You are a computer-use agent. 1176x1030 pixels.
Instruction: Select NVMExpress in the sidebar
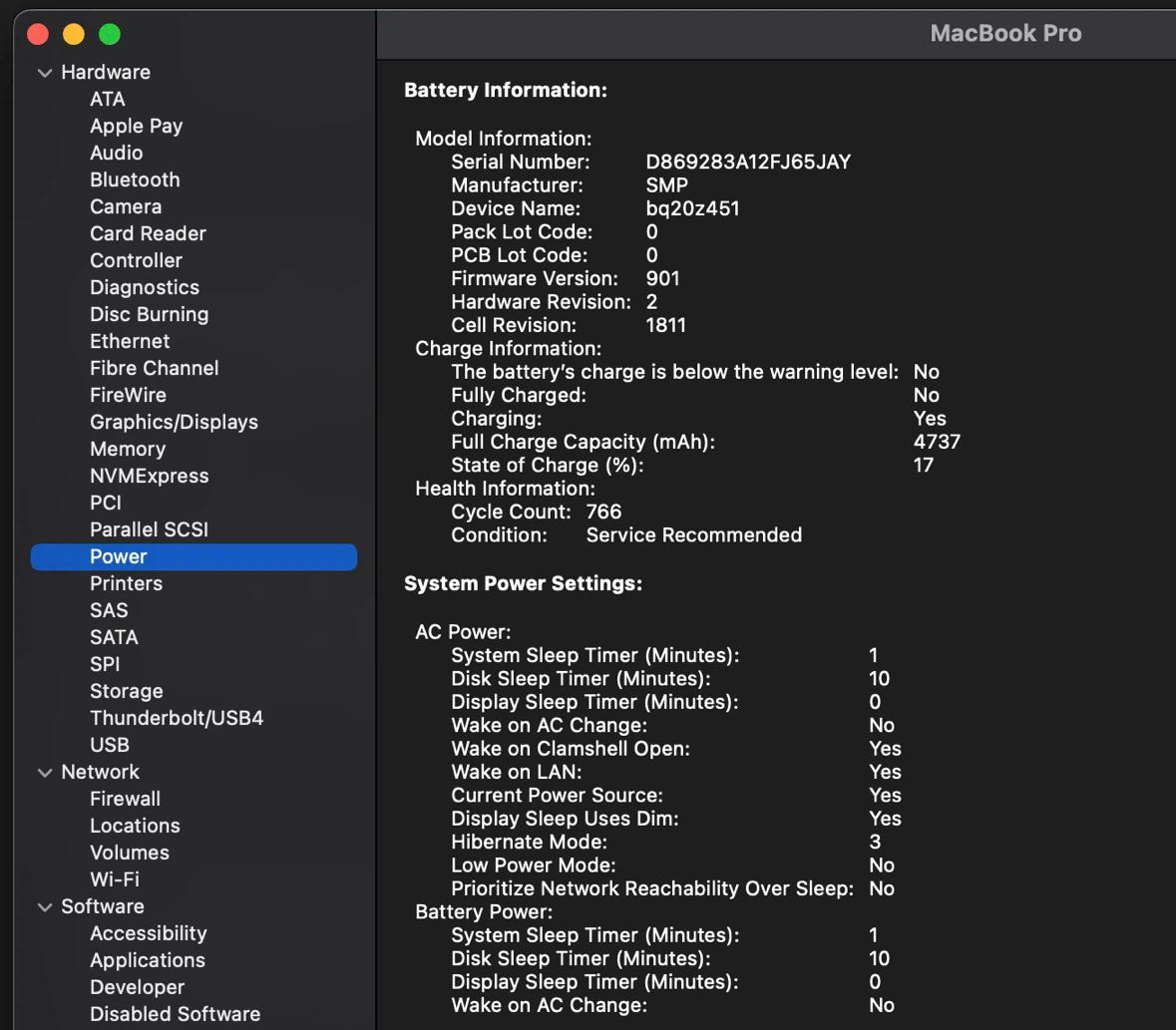point(150,476)
